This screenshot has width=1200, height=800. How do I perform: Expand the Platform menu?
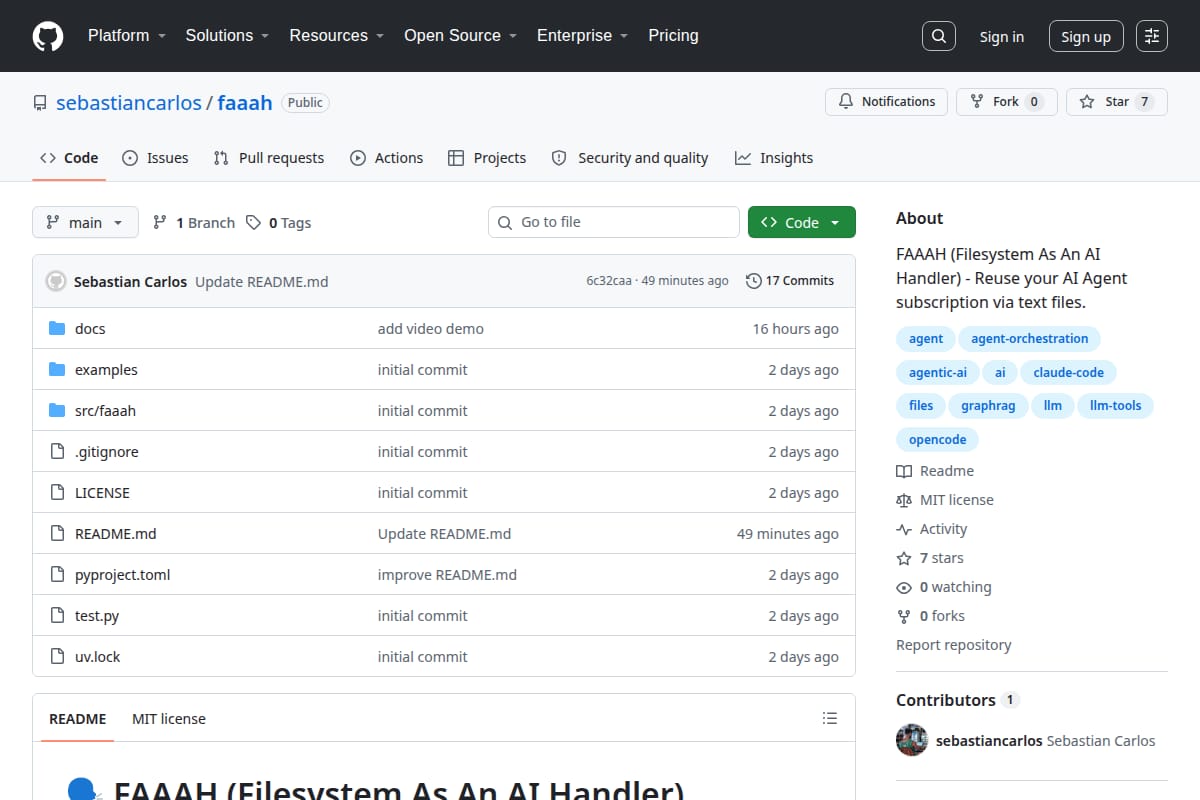coord(126,35)
